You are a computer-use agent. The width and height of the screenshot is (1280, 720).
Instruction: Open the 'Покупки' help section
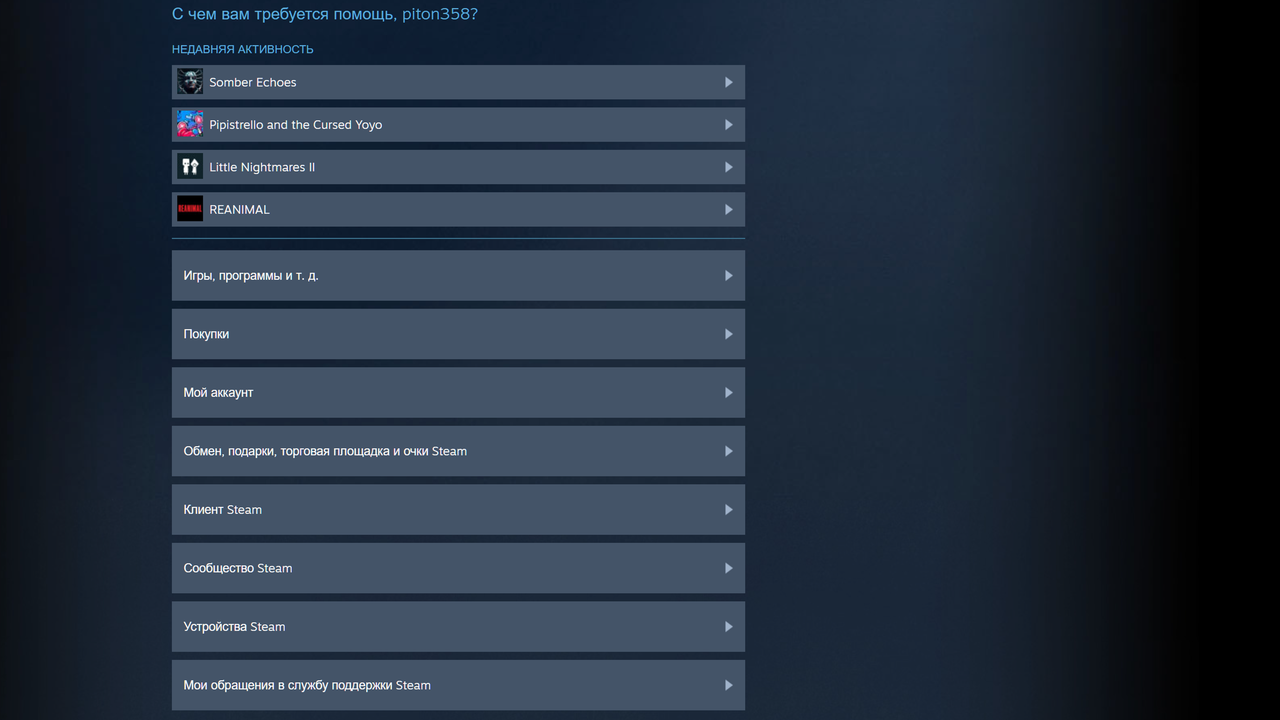coord(458,334)
